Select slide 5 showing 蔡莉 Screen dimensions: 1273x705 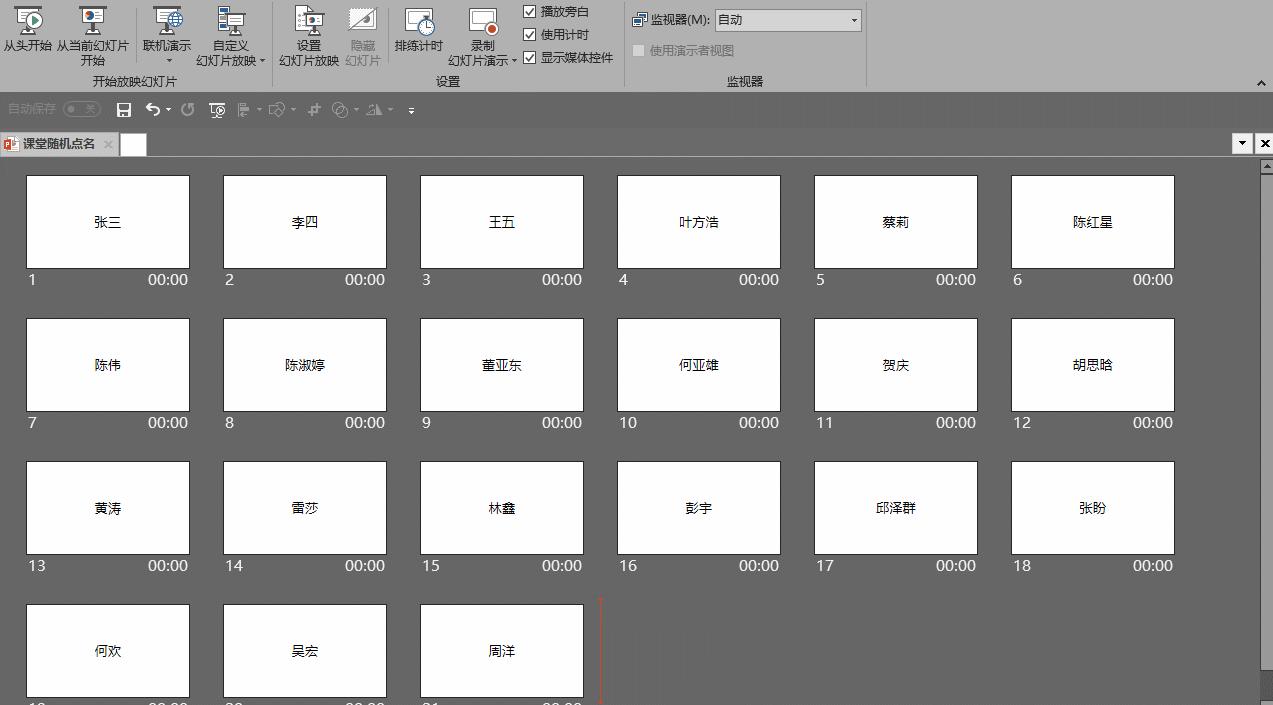895,222
